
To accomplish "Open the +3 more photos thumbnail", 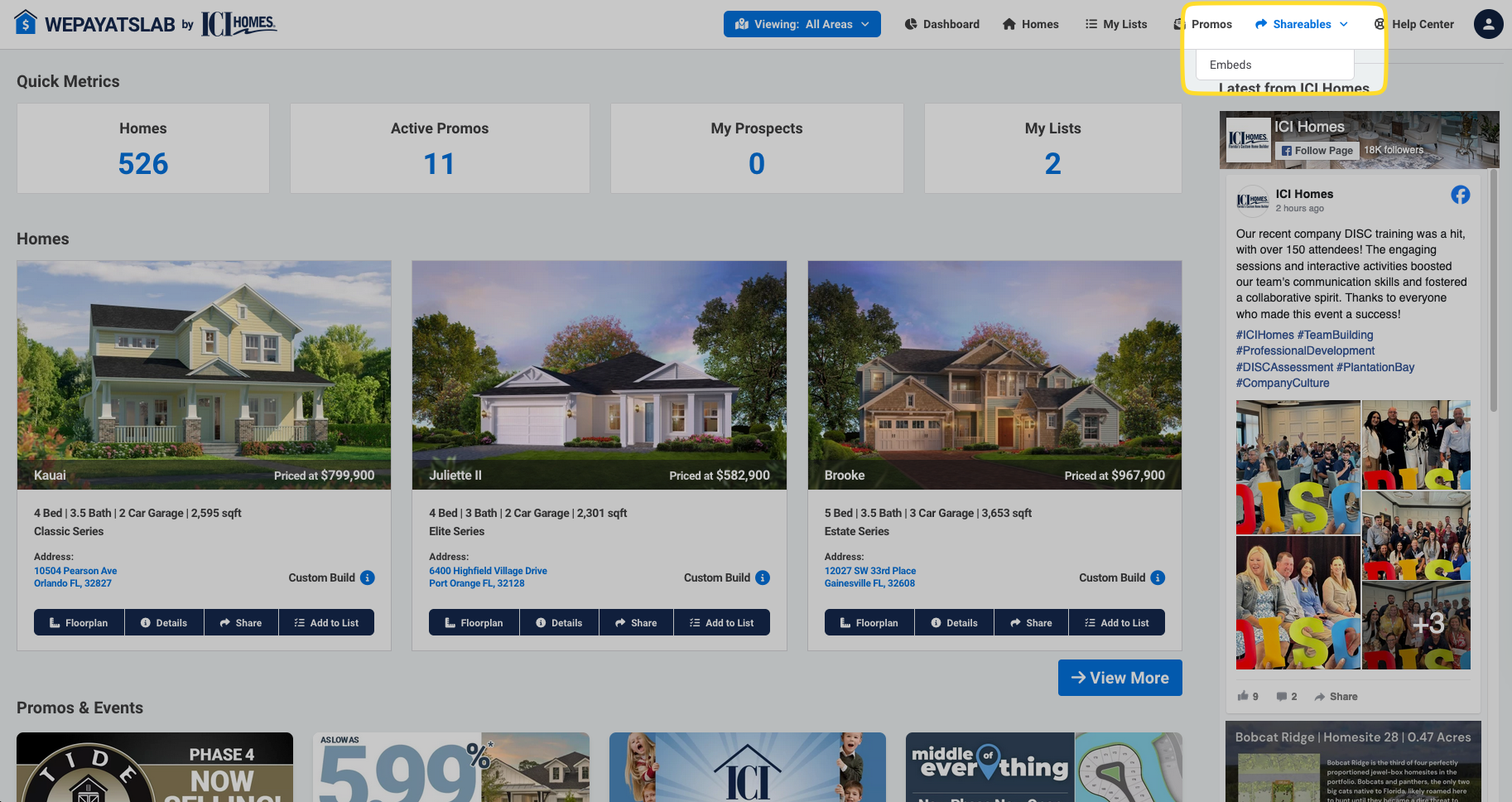I will [x=1416, y=626].
